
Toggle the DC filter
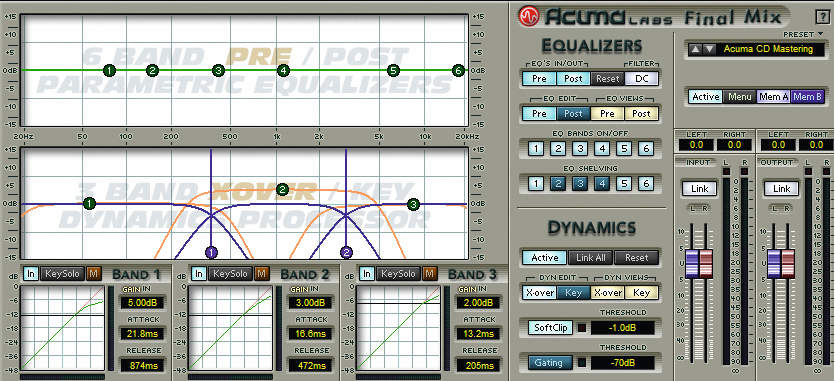(642, 78)
